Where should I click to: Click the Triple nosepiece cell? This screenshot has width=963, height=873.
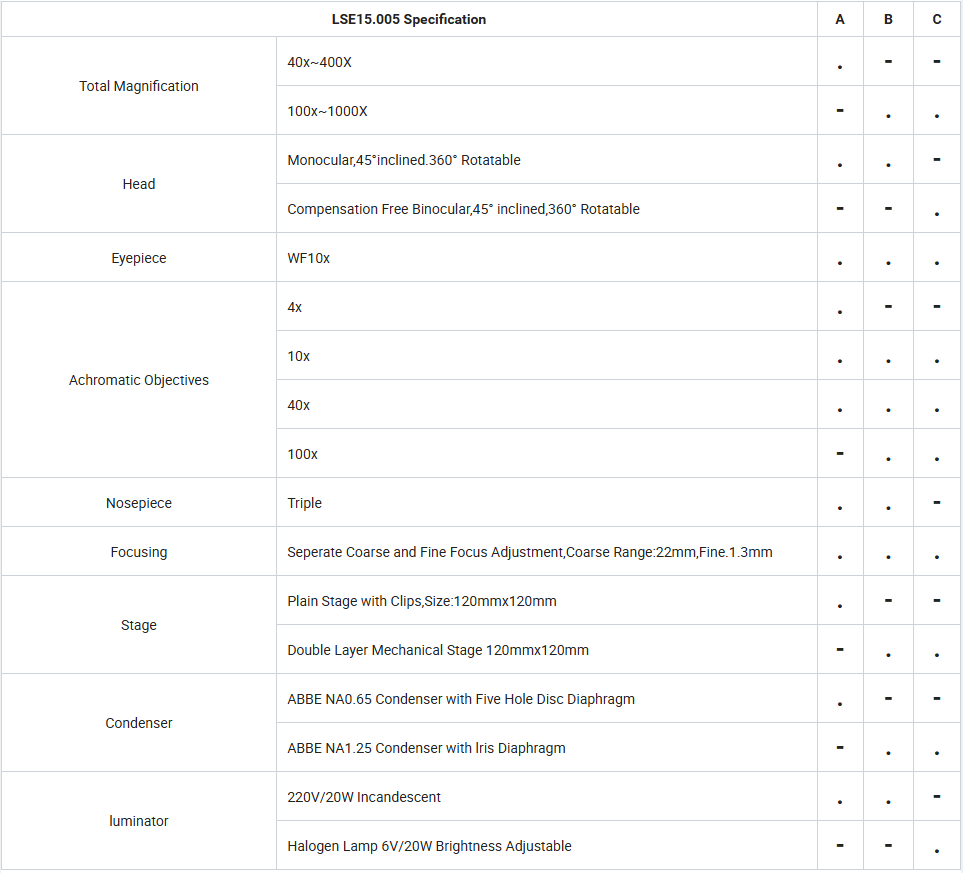(547, 503)
